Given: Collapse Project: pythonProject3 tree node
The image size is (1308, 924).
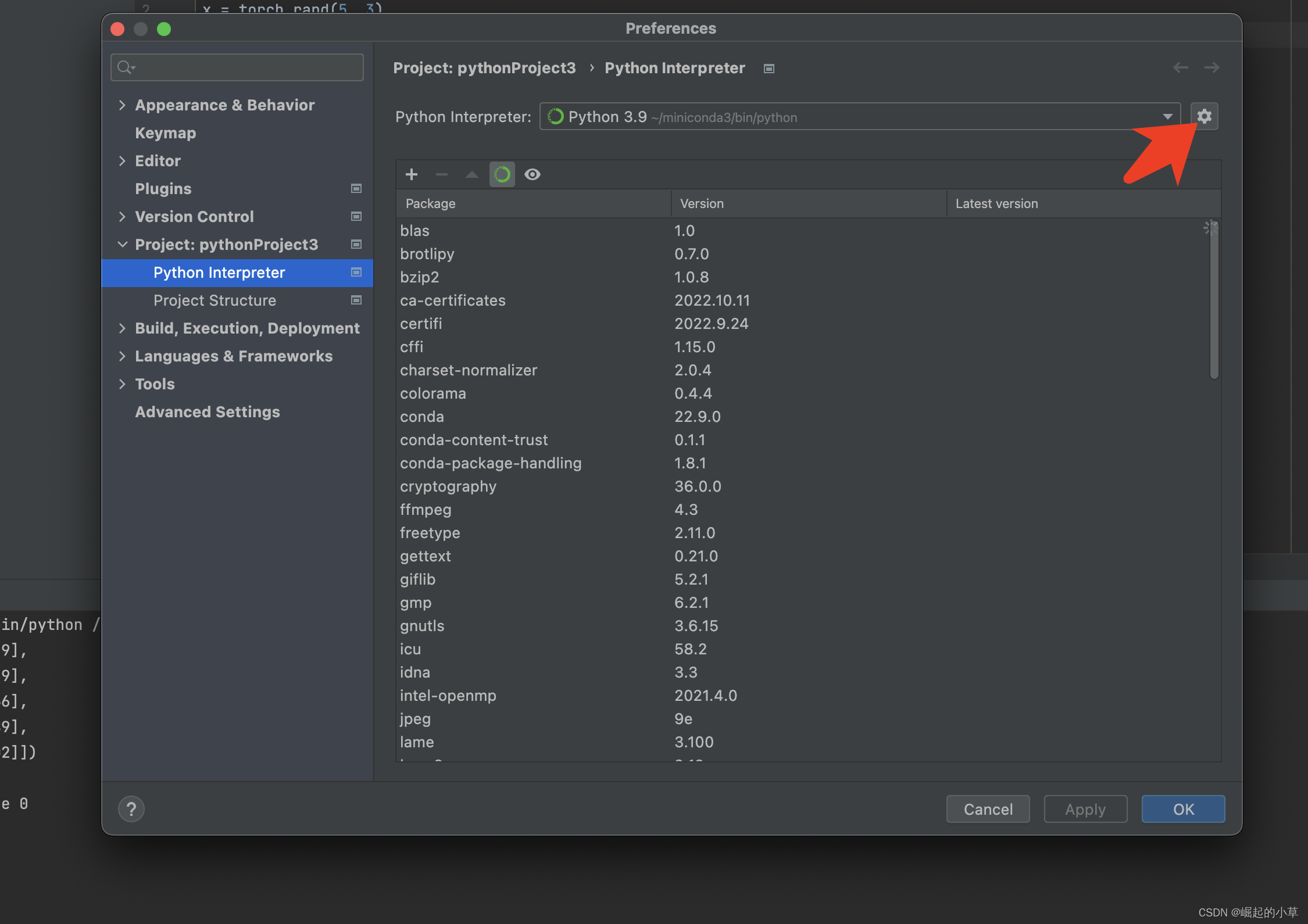Looking at the screenshot, I should (122, 245).
